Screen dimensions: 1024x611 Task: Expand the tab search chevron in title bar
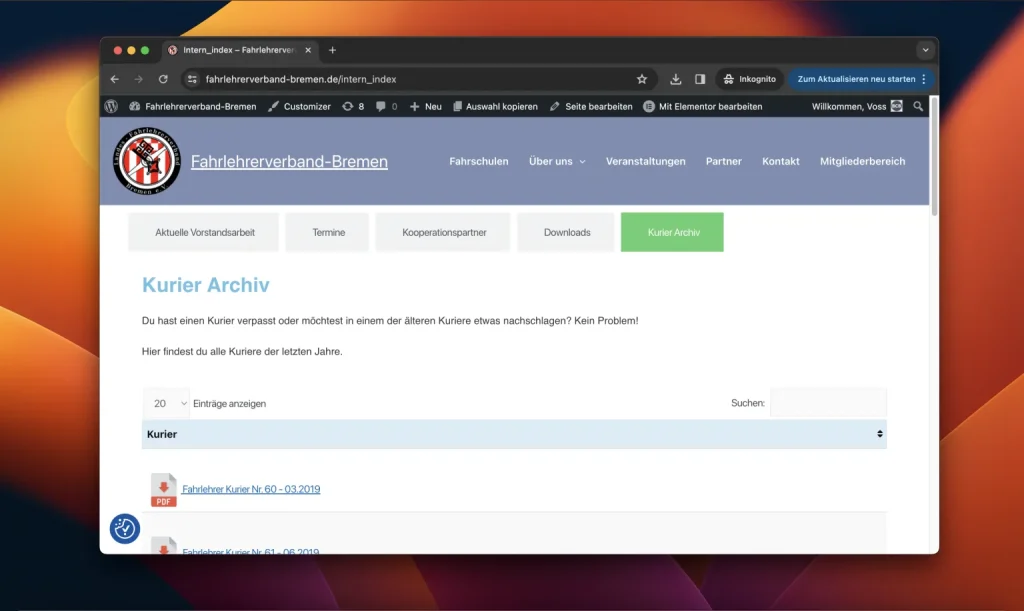[x=925, y=50]
